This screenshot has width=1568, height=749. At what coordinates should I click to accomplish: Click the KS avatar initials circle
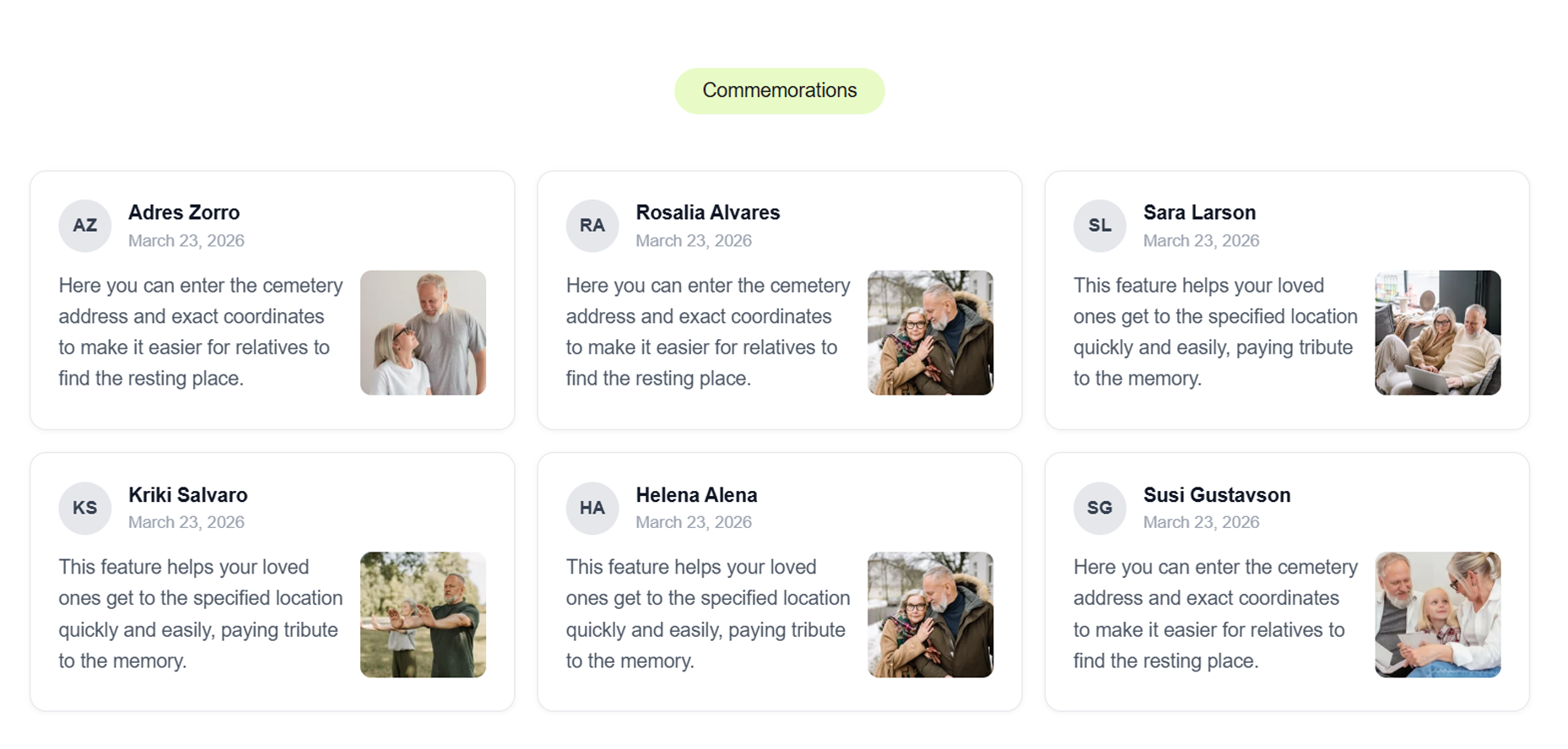coord(85,508)
